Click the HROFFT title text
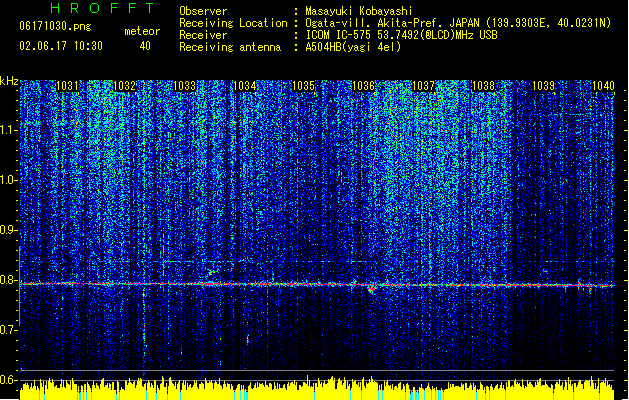This screenshot has width=629, height=400. point(103,8)
